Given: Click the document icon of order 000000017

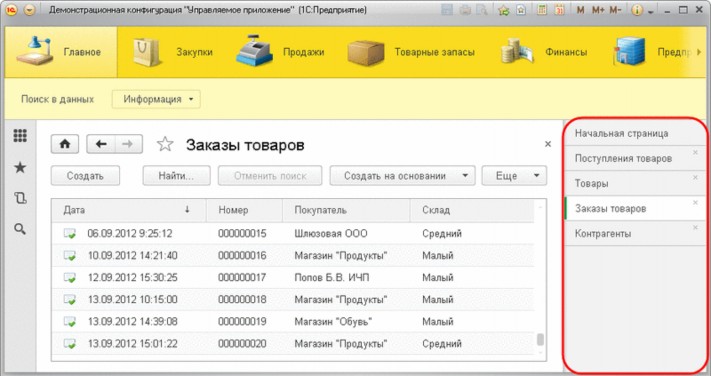Looking at the screenshot, I should click(70, 278).
